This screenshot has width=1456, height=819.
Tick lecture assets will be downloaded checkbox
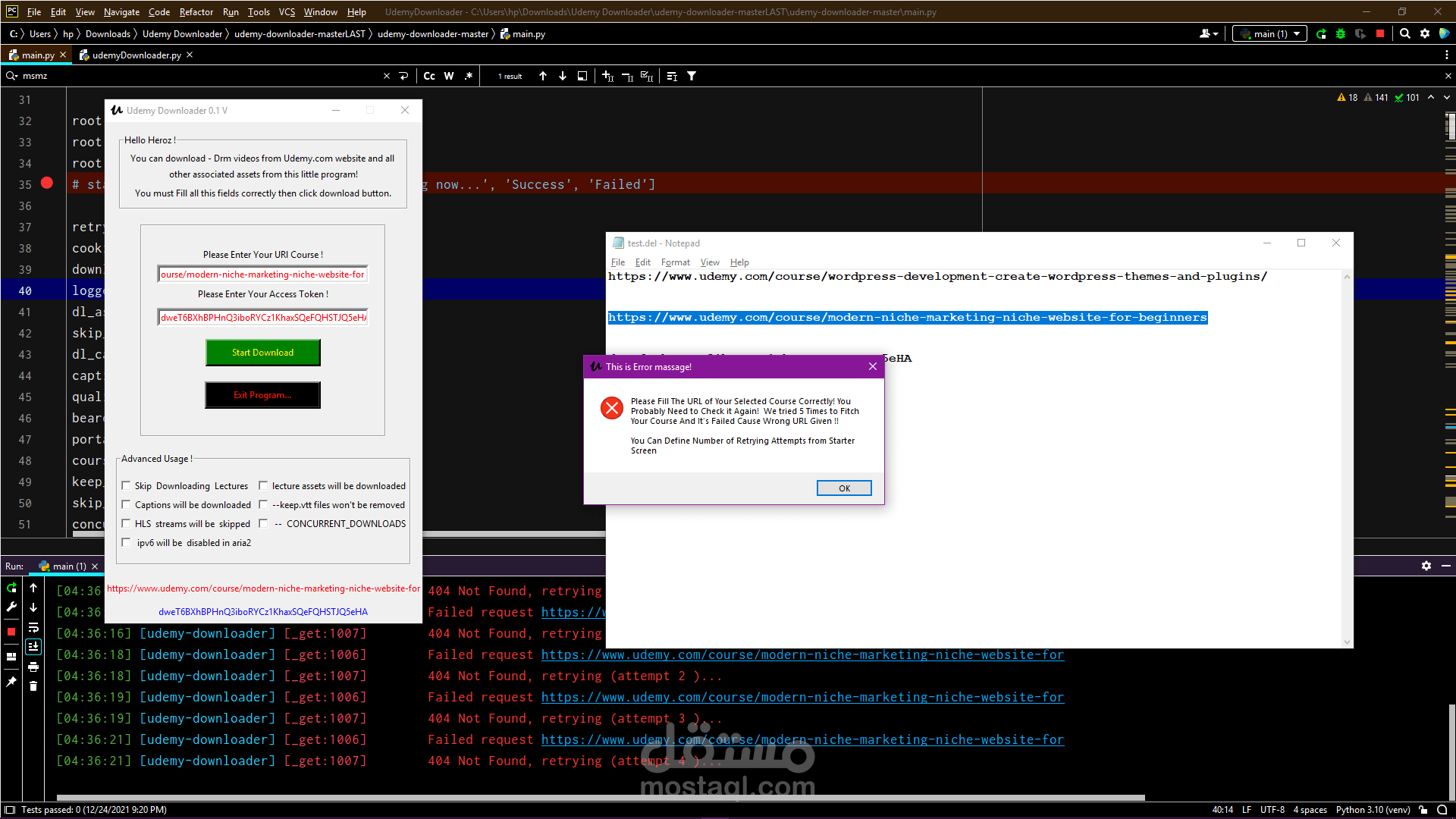[x=263, y=485]
